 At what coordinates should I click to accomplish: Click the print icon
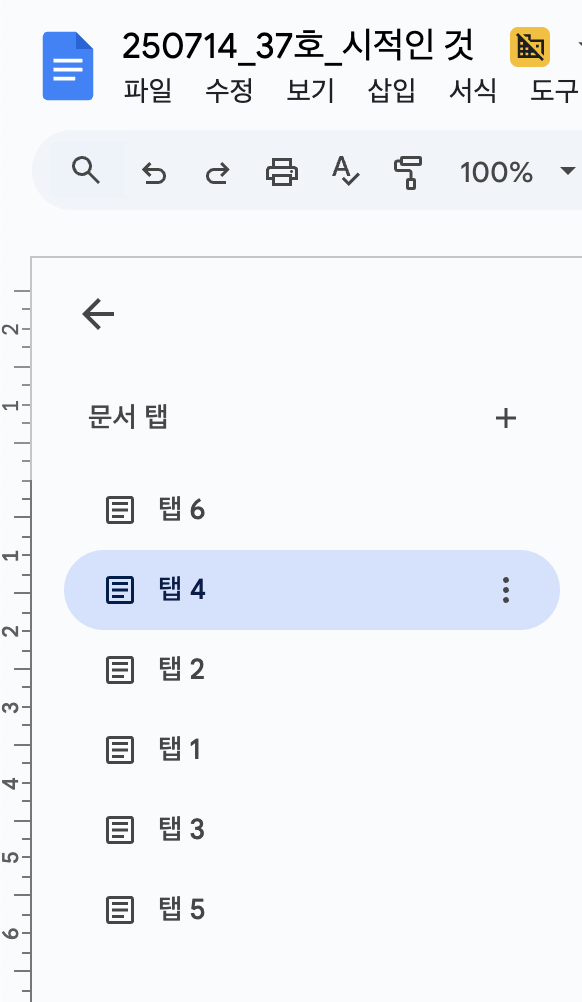[x=281, y=172]
